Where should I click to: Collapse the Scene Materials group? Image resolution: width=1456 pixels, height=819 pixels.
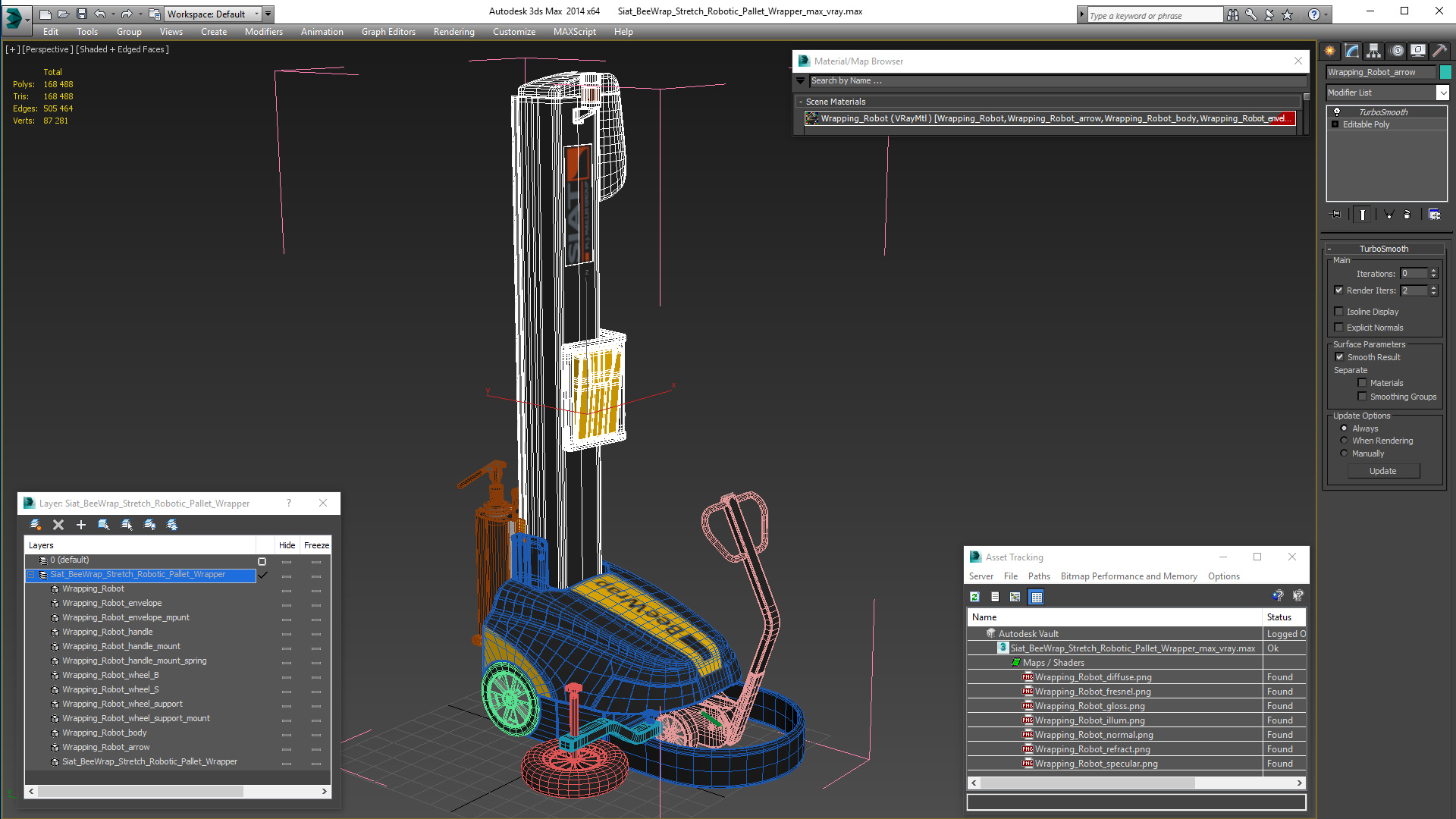[801, 102]
